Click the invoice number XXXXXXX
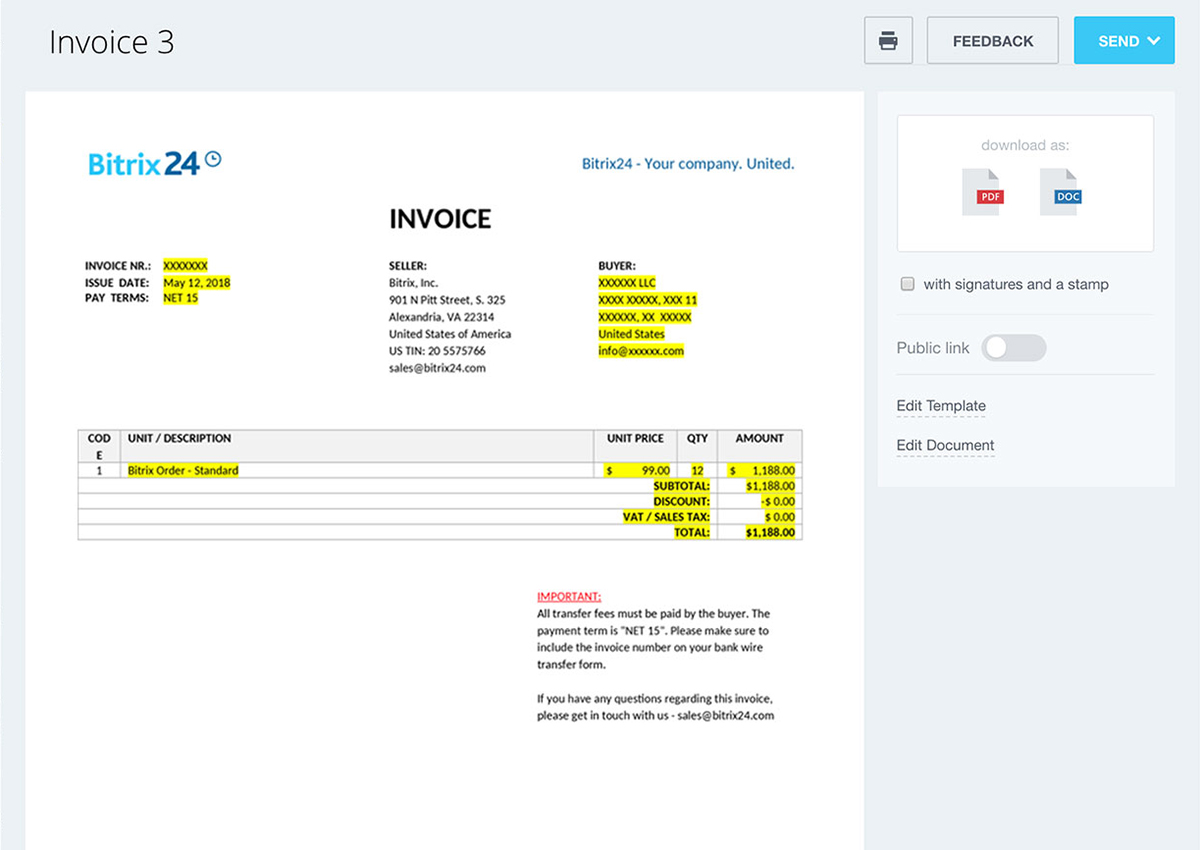Image resolution: width=1200 pixels, height=850 pixels. (x=185, y=266)
